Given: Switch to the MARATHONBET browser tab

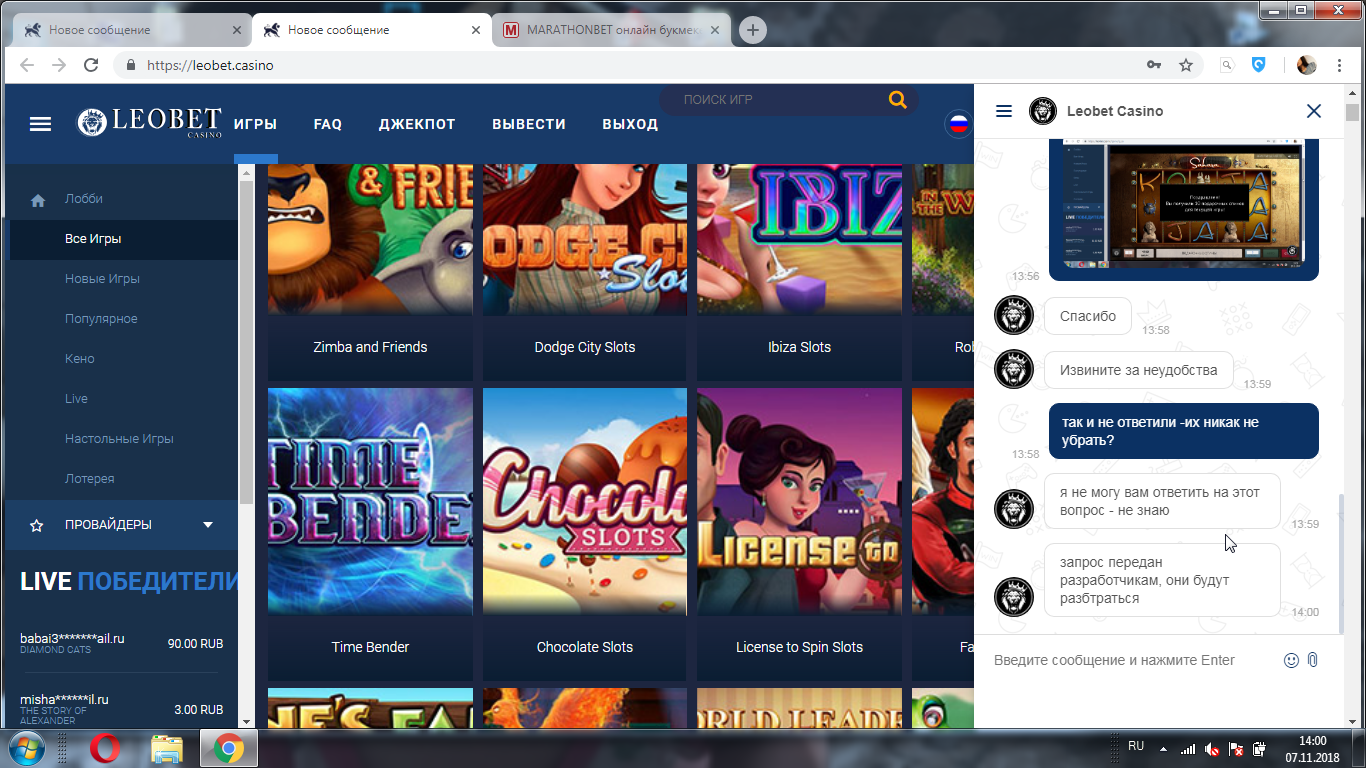Looking at the screenshot, I should pos(612,30).
